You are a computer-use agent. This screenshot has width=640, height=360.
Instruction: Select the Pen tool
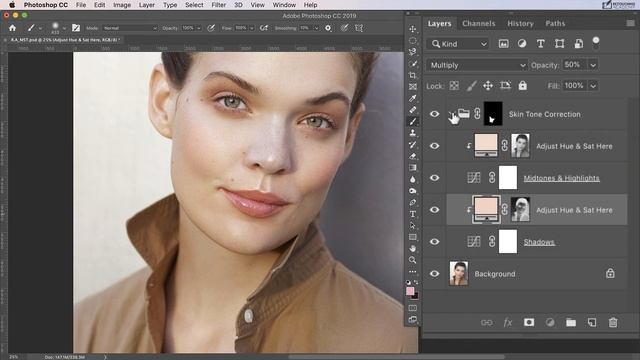(x=413, y=202)
